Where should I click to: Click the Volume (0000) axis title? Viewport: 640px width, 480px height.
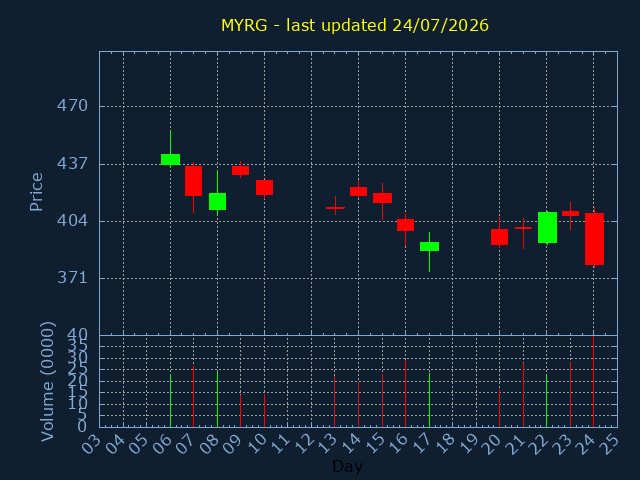coord(47,382)
